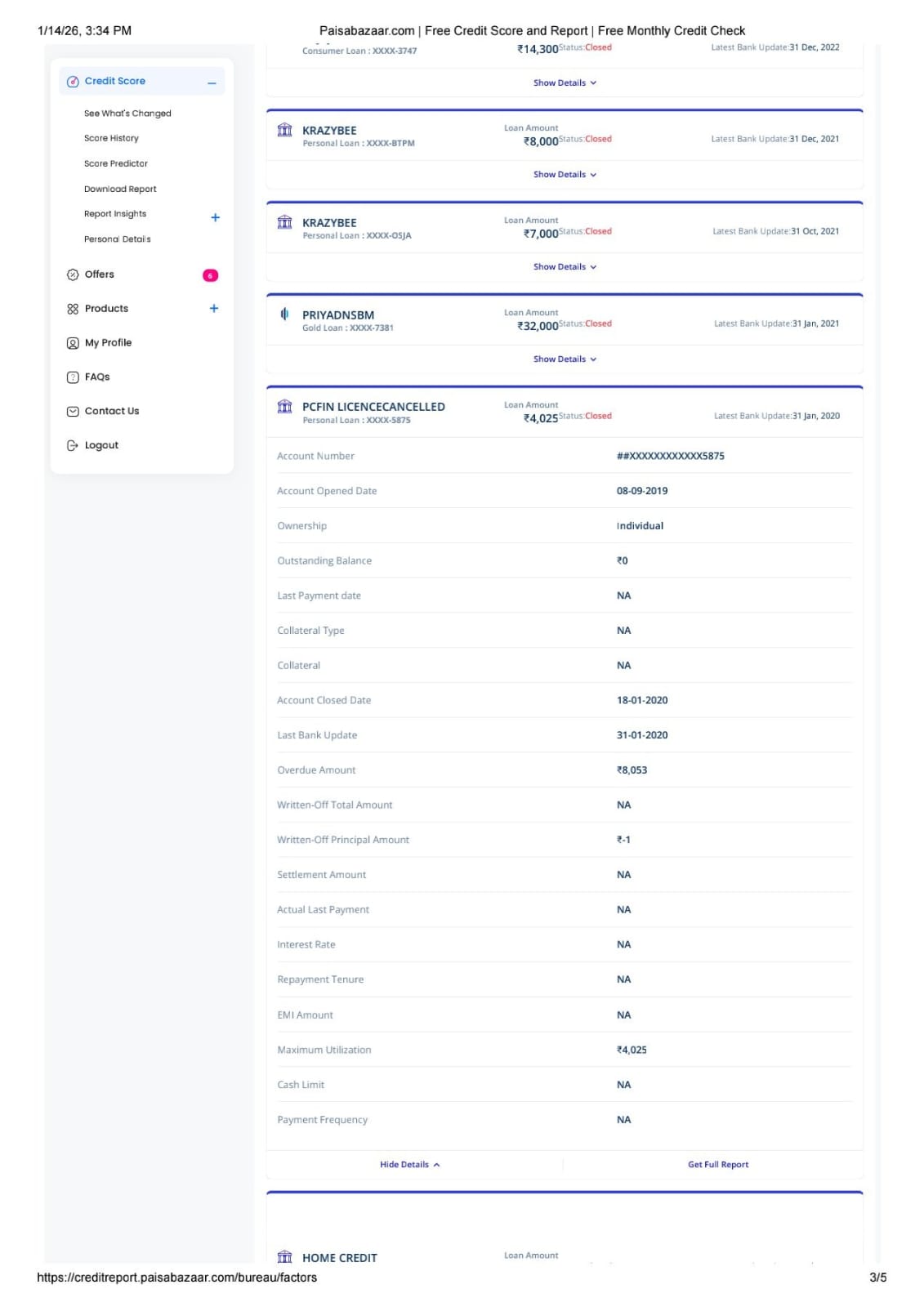Screen dimensions: 924x1307
Task: Click the Contact Us envelope icon
Action: click(x=73, y=412)
